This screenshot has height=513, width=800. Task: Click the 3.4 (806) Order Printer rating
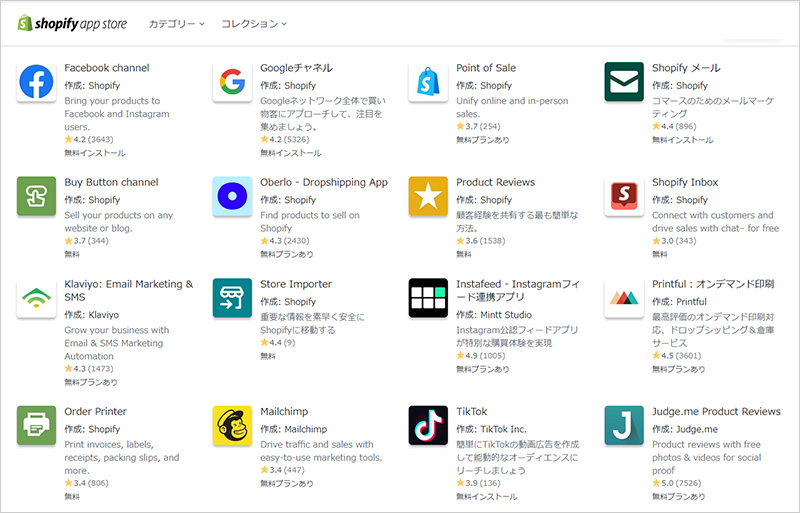point(86,483)
